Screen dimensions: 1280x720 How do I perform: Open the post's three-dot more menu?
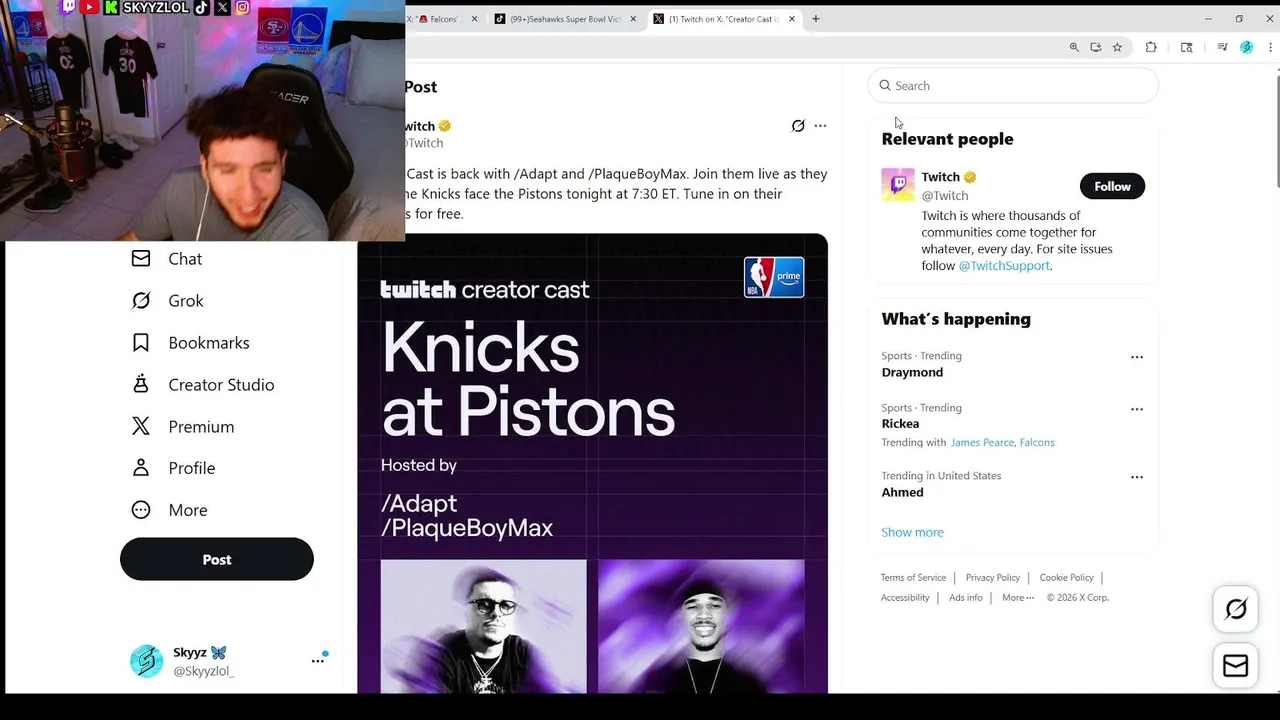coord(820,126)
